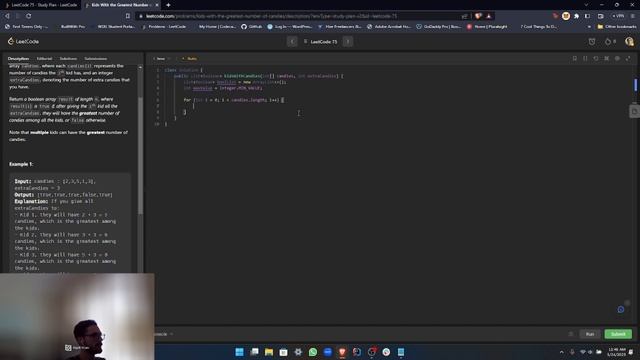640x360 pixels.
Task: Open Settings gear from taskbar
Action: click(298, 352)
